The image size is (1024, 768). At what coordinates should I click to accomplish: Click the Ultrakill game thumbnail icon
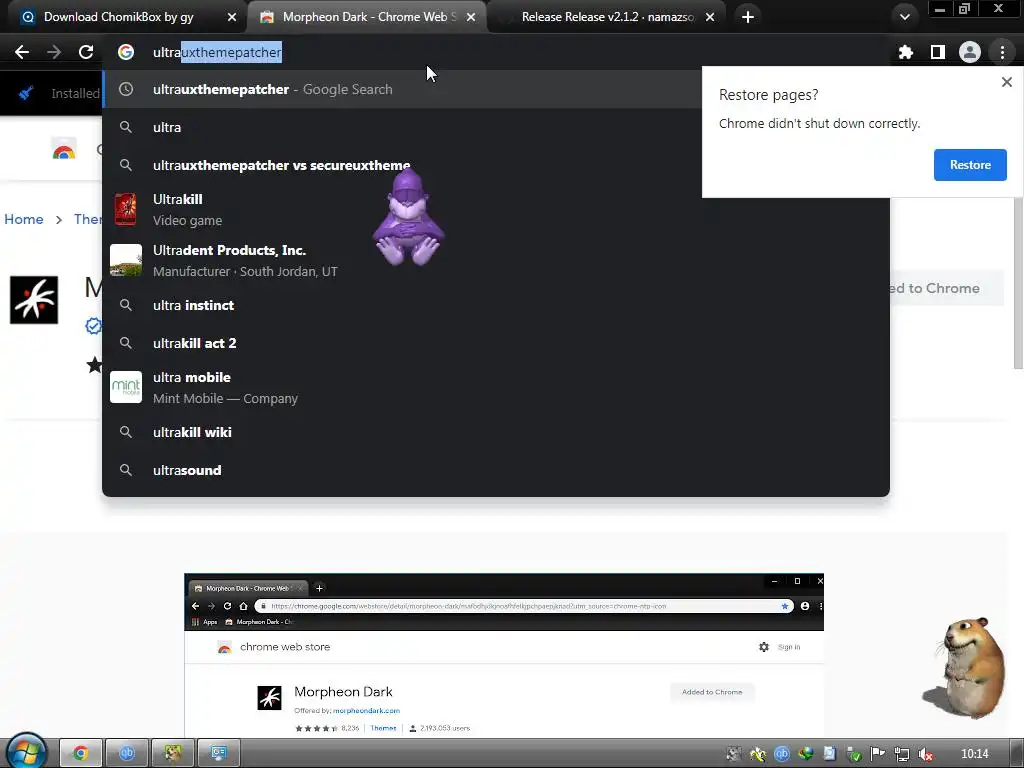click(x=125, y=210)
